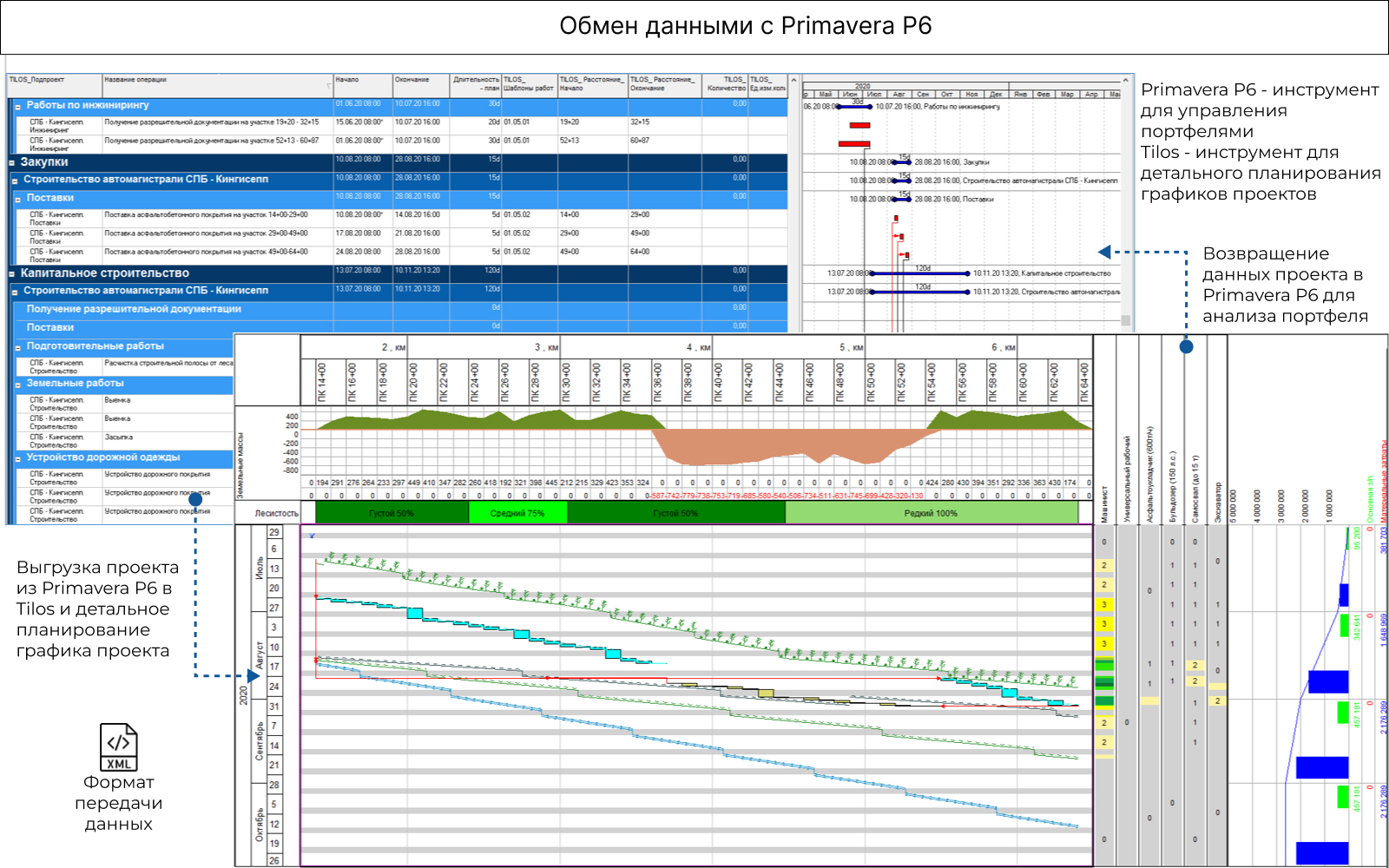Click the table's scroll-up arrow
Viewport: 1389px width, 868px height.
click(793, 80)
